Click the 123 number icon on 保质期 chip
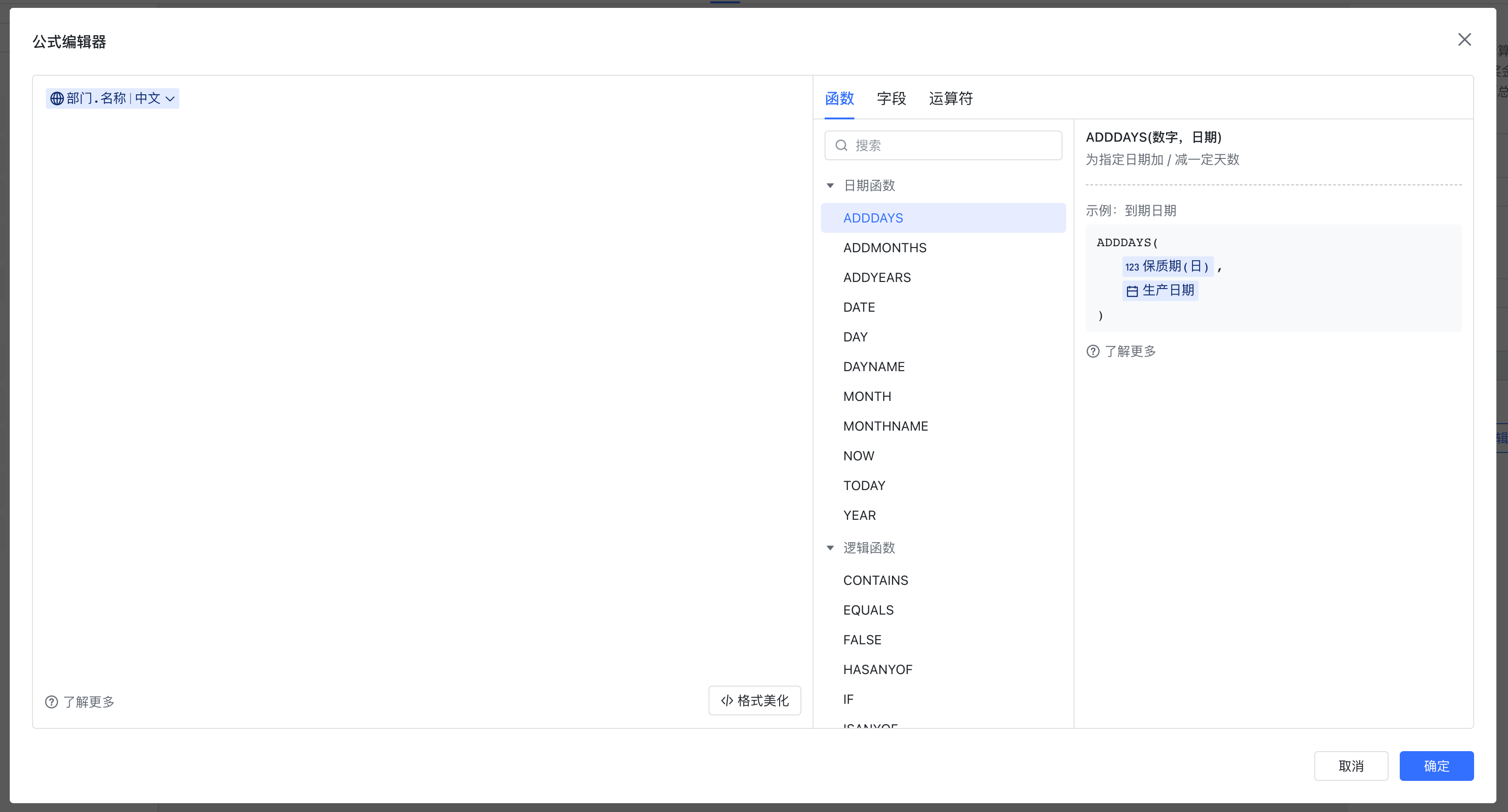 click(1132, 267)
